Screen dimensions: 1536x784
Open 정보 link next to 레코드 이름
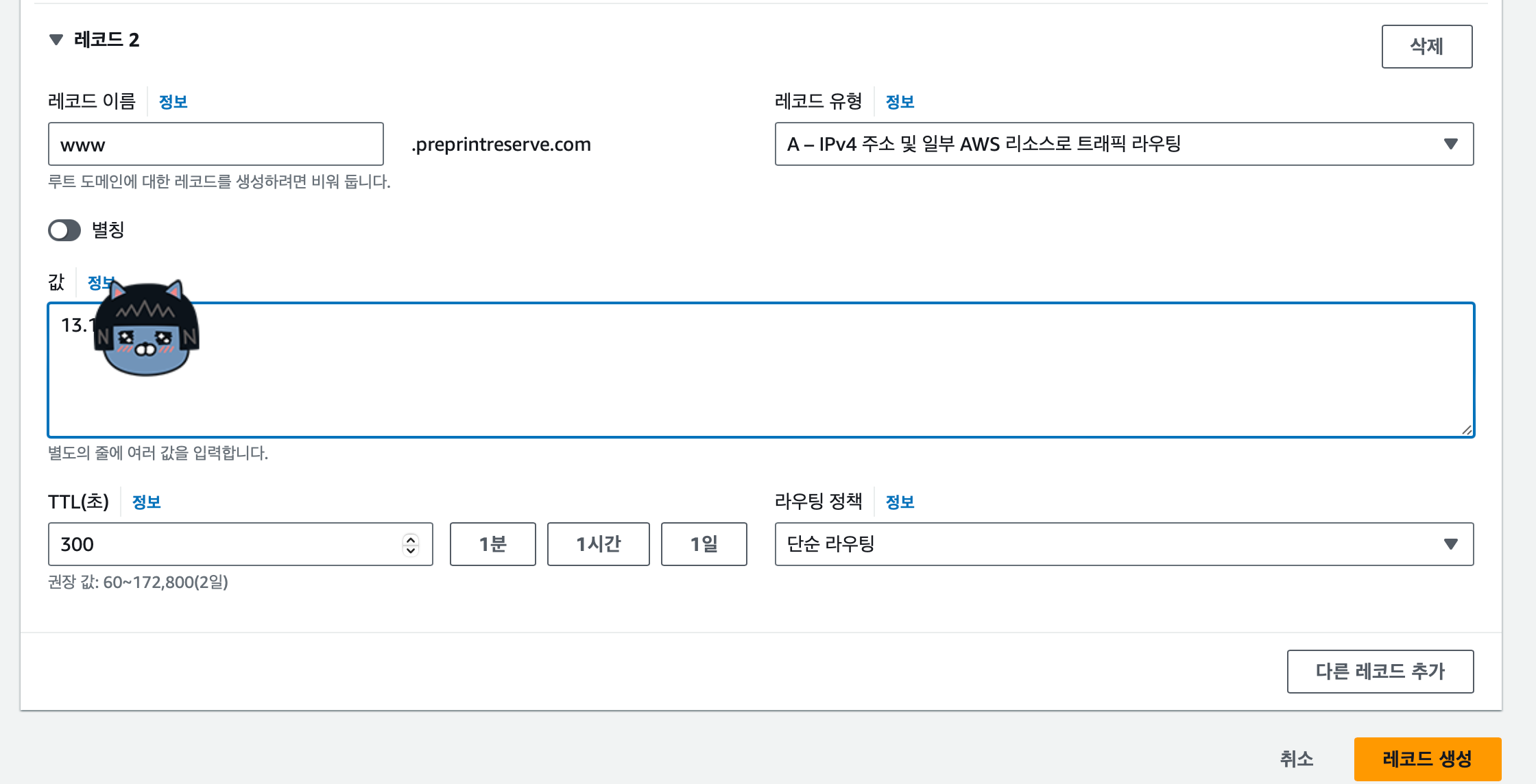[x=173, y=102]
